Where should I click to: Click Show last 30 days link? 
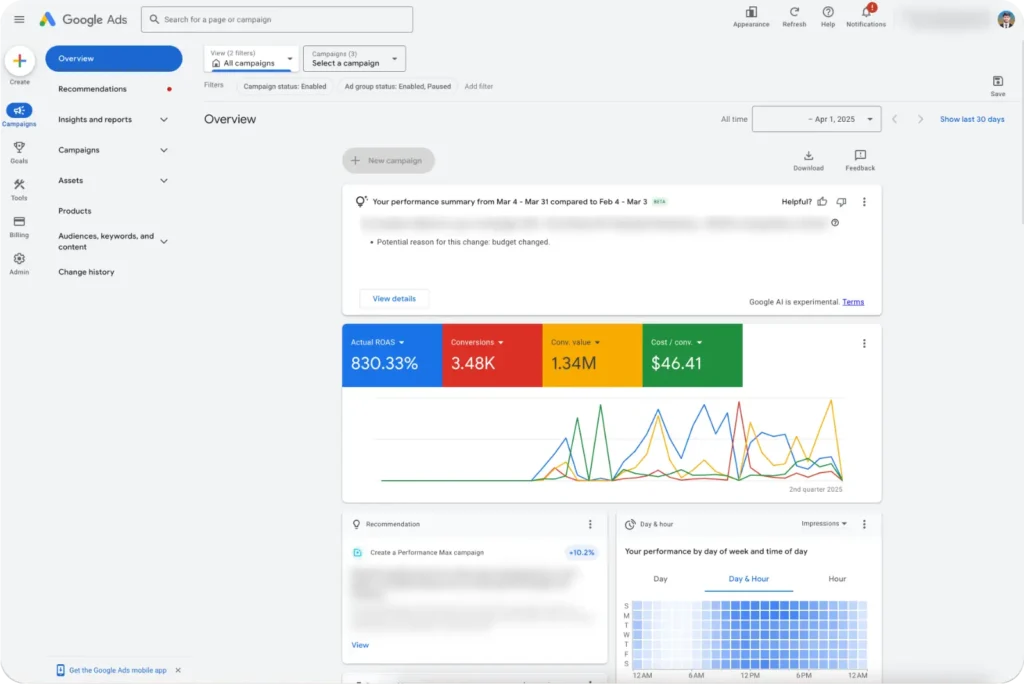pyautogui.click(x=971, y=119)
